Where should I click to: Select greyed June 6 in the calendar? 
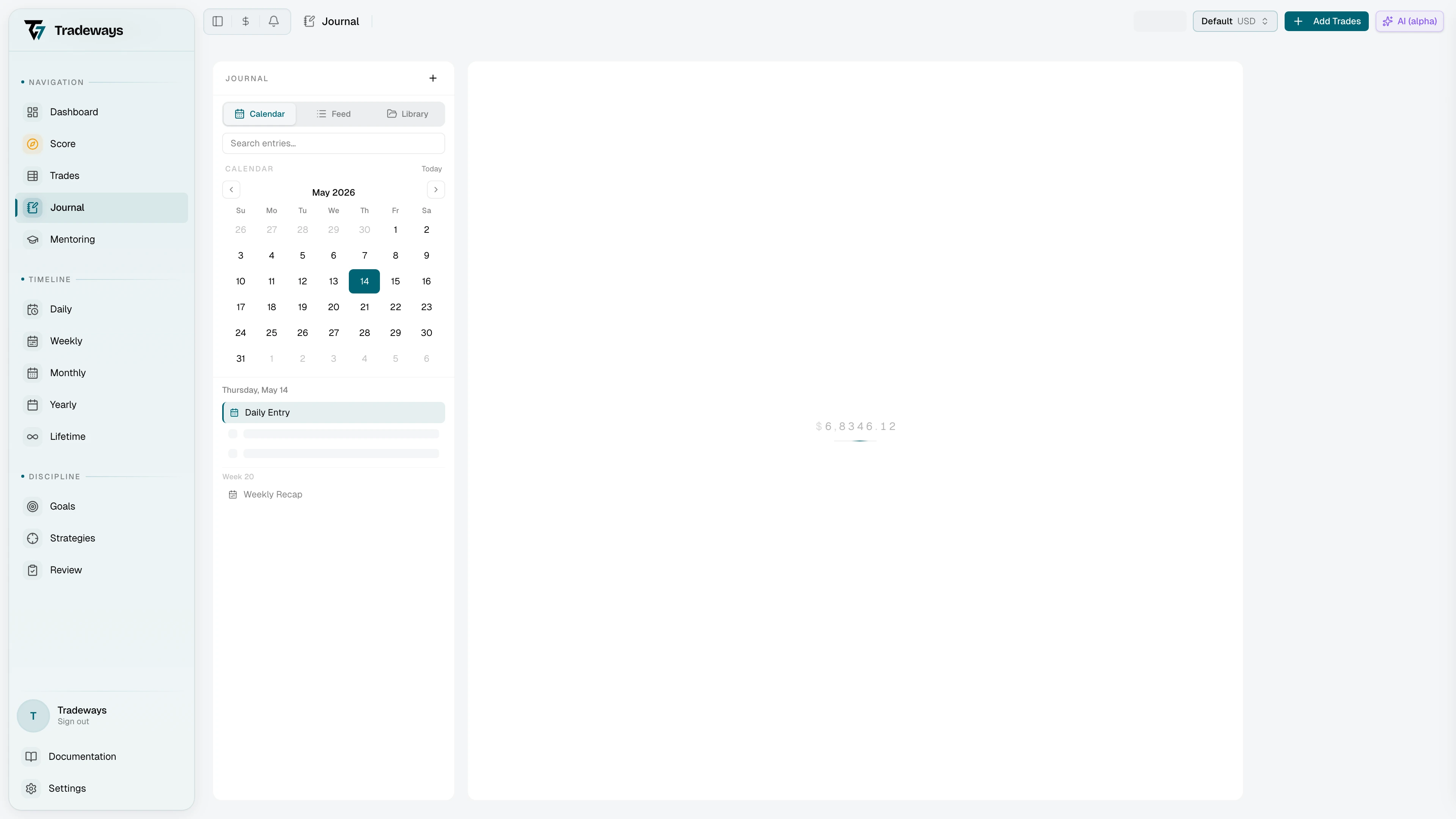coord(427,359)
